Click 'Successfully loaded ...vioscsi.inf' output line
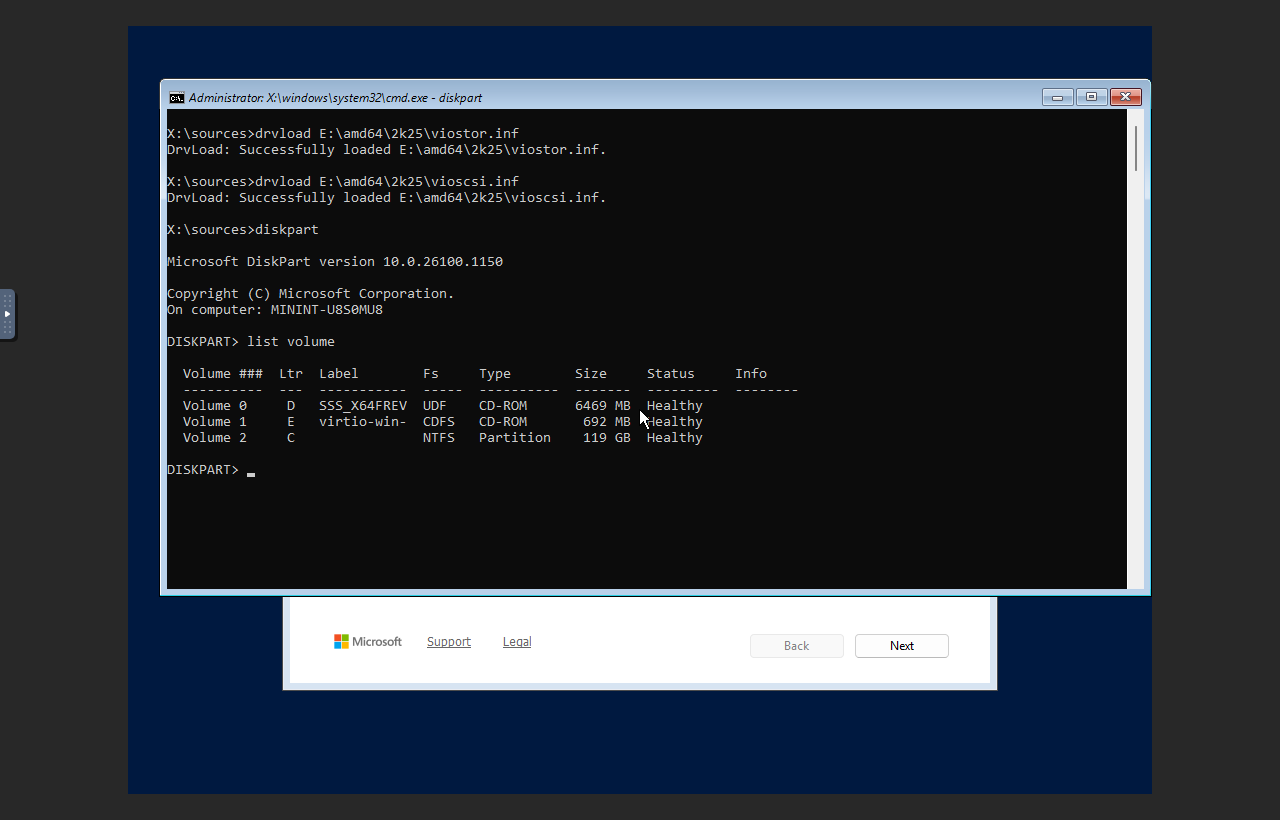Screen dimensions: 1280x820 pyautogui.click(x=387, y=198)
